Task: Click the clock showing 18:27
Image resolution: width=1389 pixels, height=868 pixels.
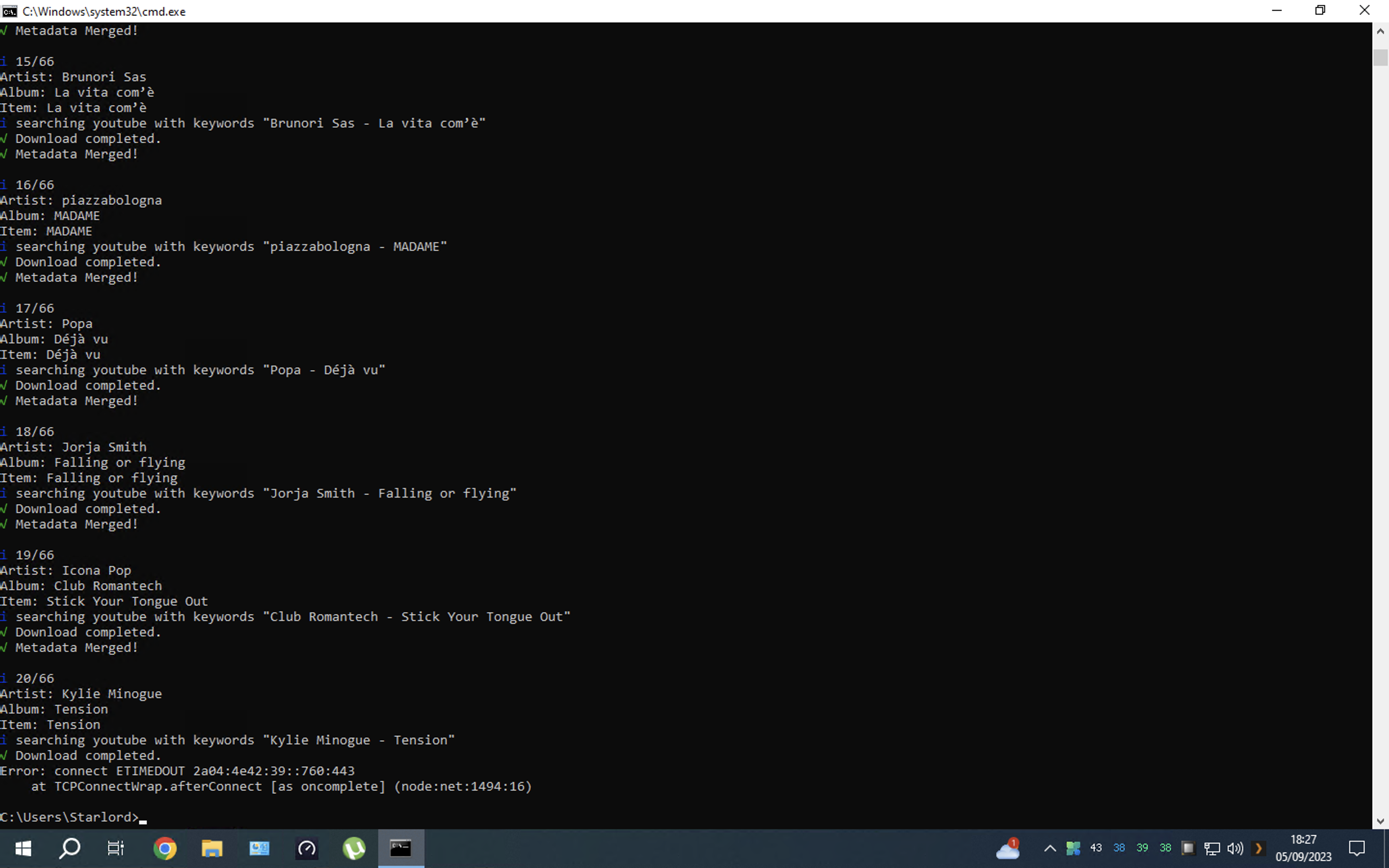Action: tap(1304, 849)
